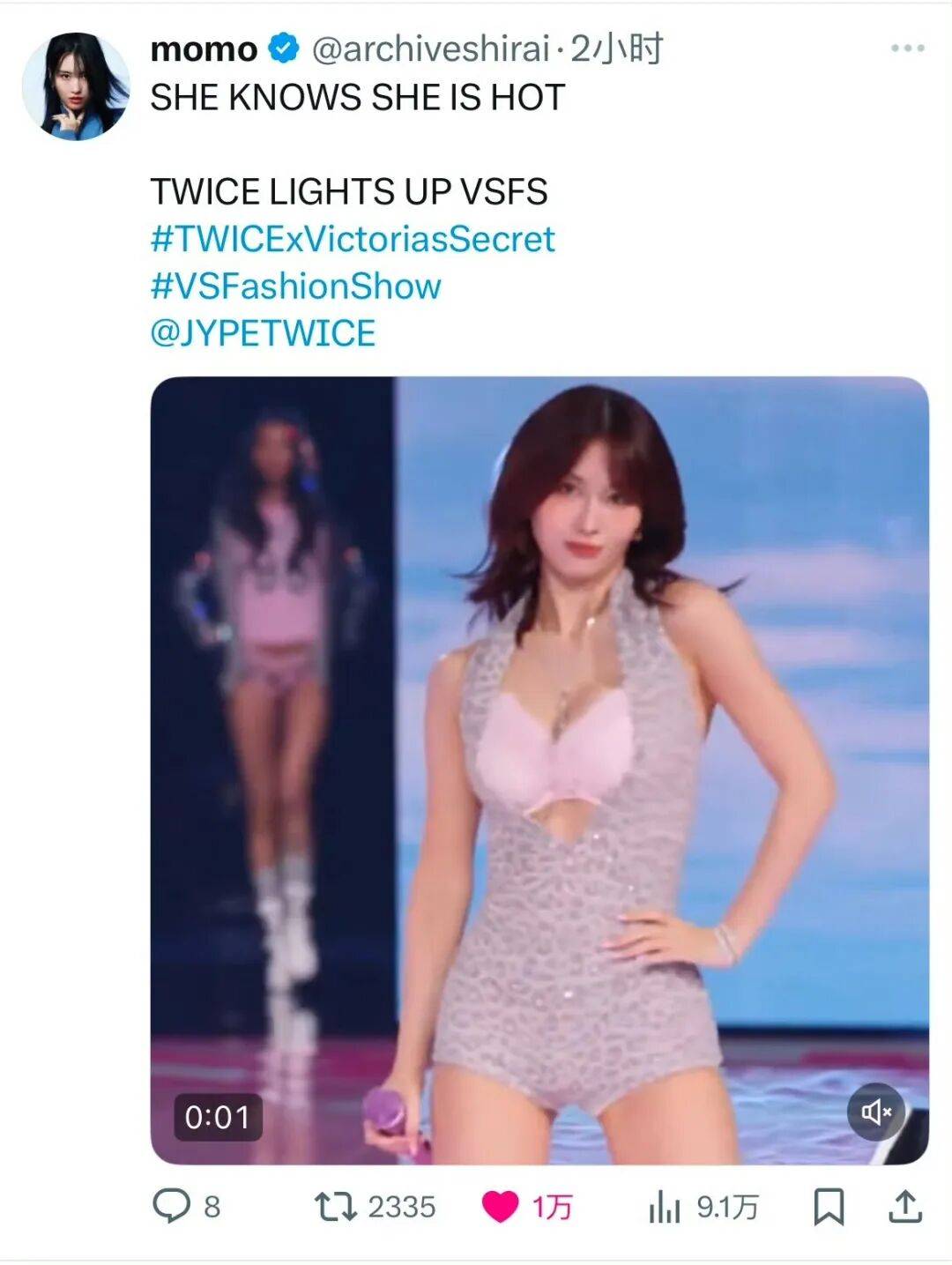This screenshot has width=952, height=1265.
Task: Click the blue verified badge next to momo
Action: [x=284, y=48]
